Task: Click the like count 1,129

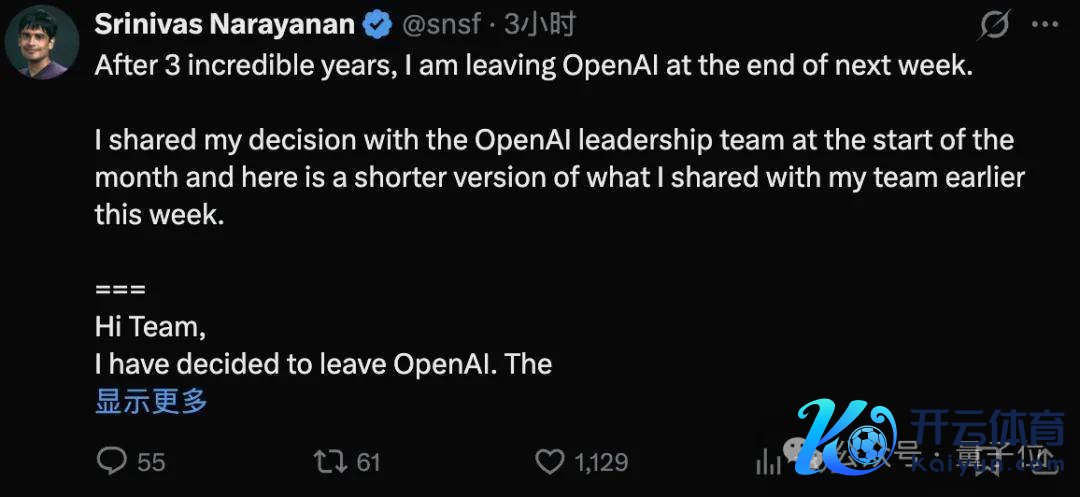Action: point(602,462)
